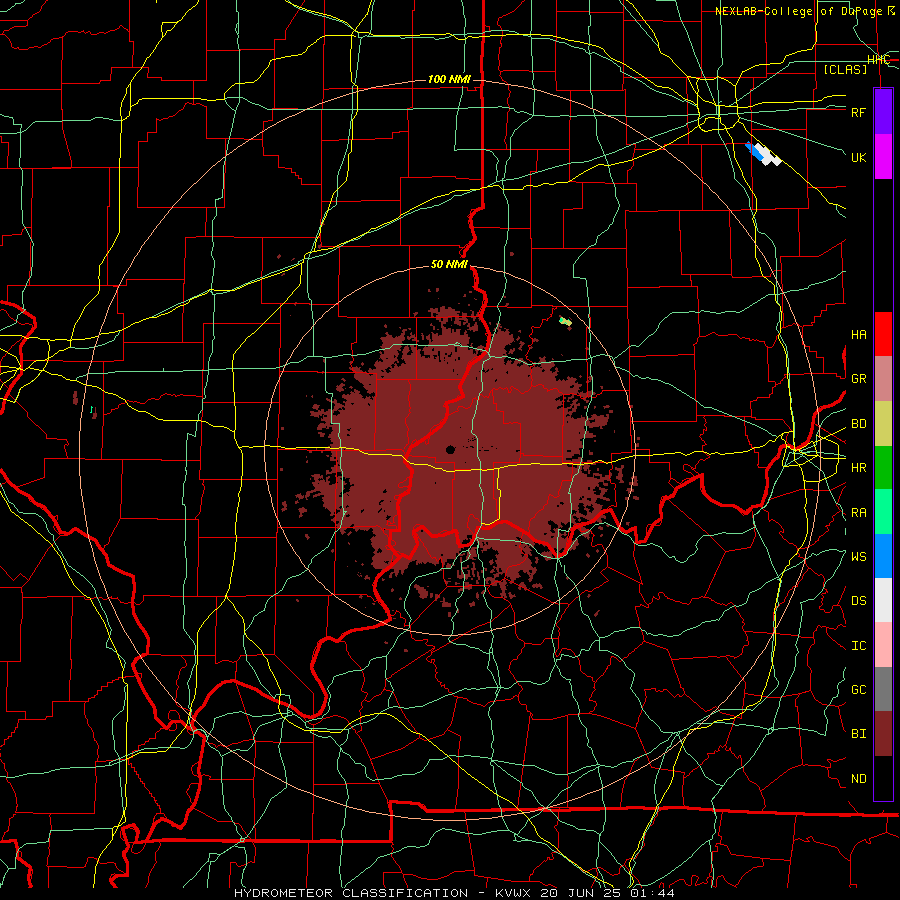Click the NEXLAB-College of DuPage credit text
The image size is (900, 900).
point(805,11)
